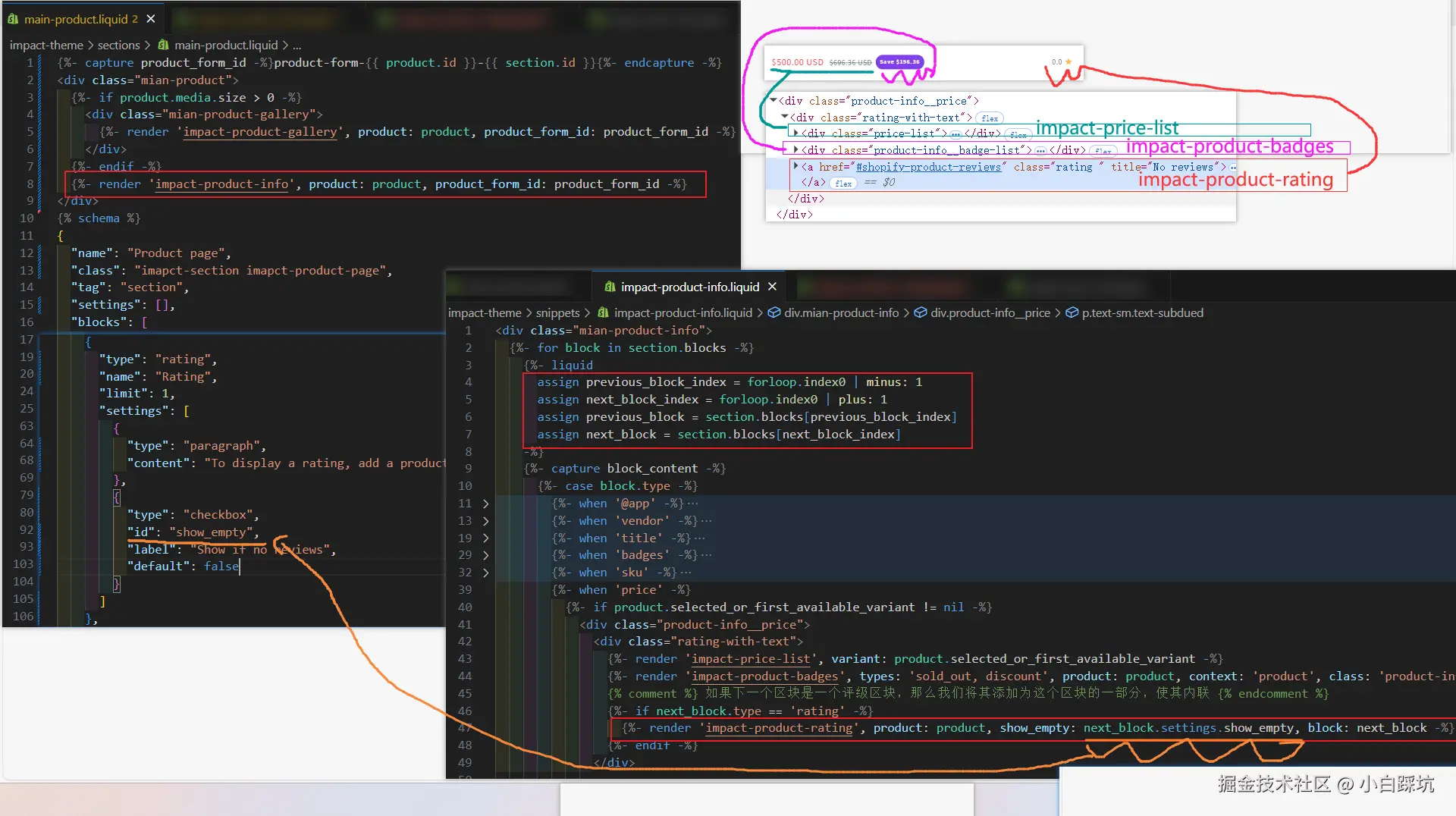The height and width of the screenshot is (816, 1456).
Task: Open the snippets breadcrumb folder
Action: 557,313
